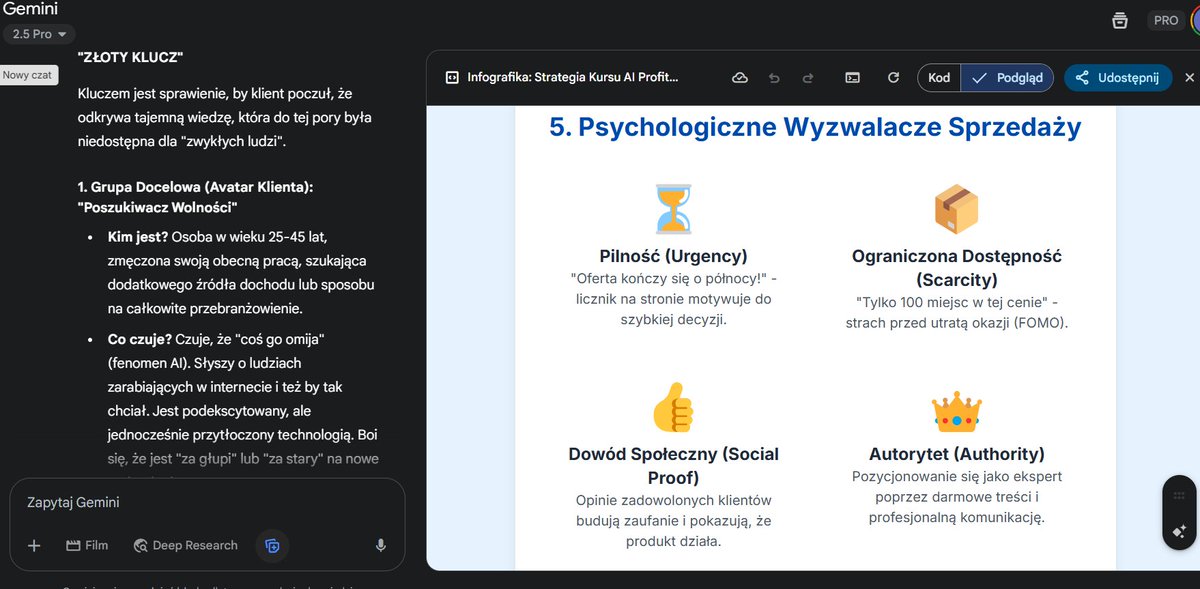Click the plus add-files icon

click(34, 545)
